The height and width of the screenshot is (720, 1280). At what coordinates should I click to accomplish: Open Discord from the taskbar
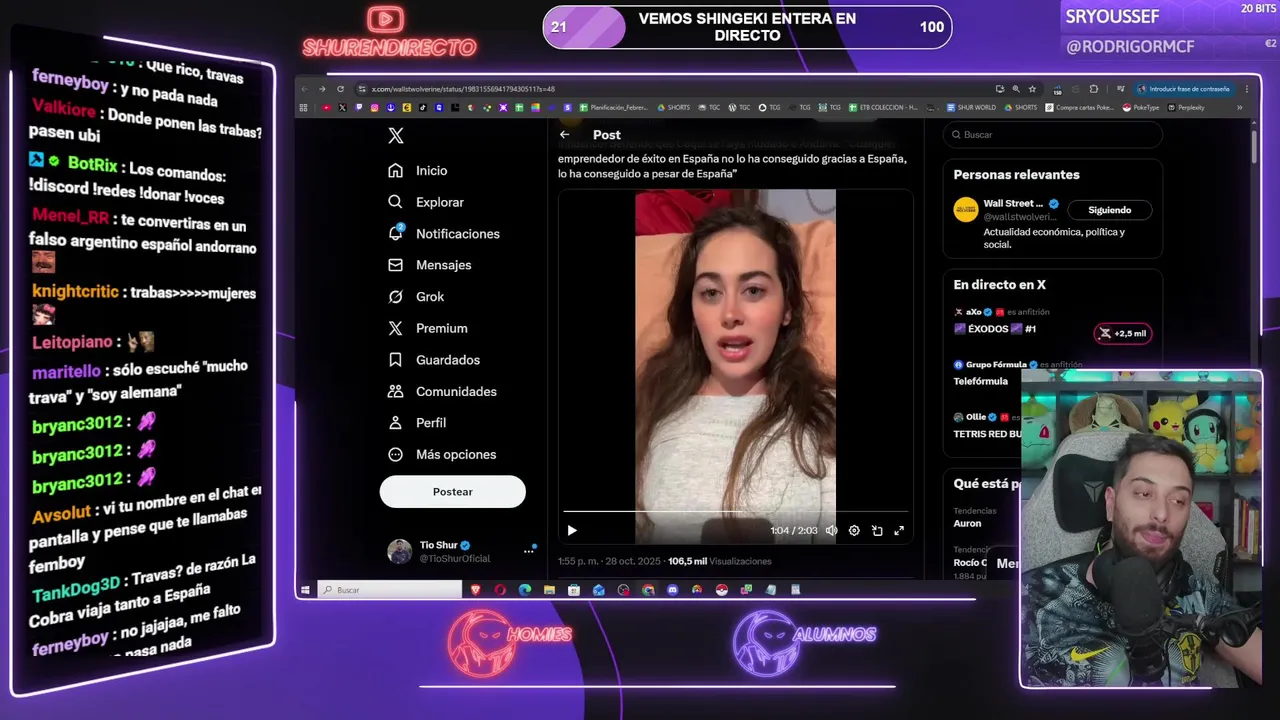[672, 590]
